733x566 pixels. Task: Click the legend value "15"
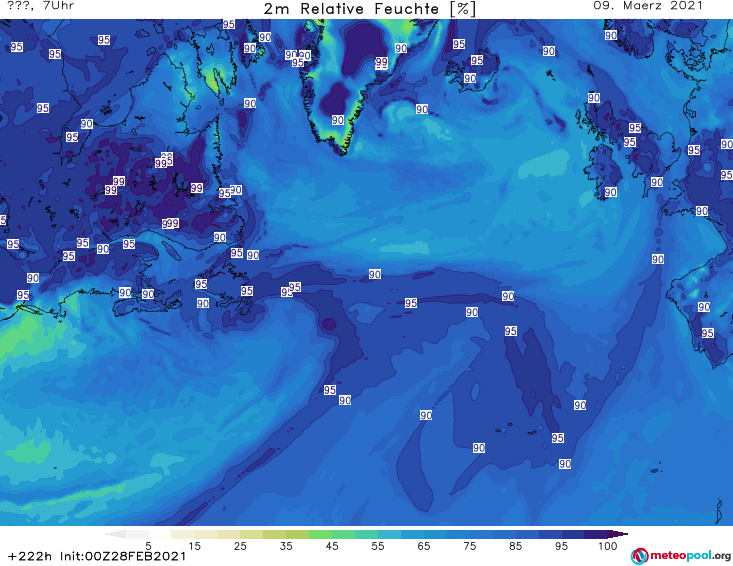[194, 545]
